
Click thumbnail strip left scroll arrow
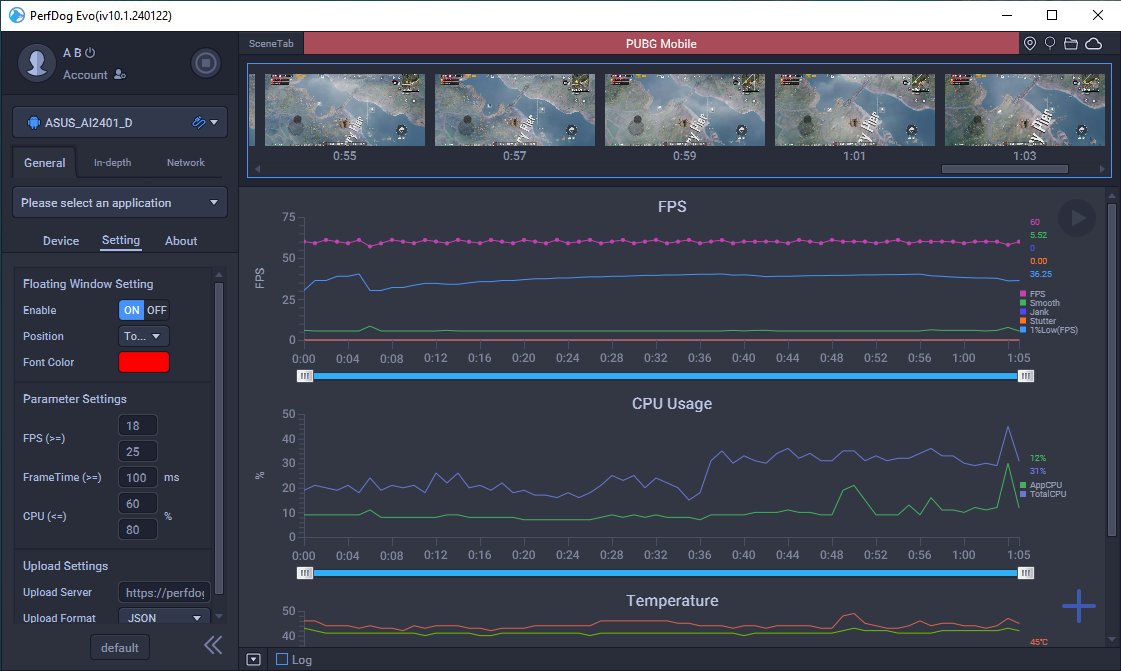(x=257, y=169)
